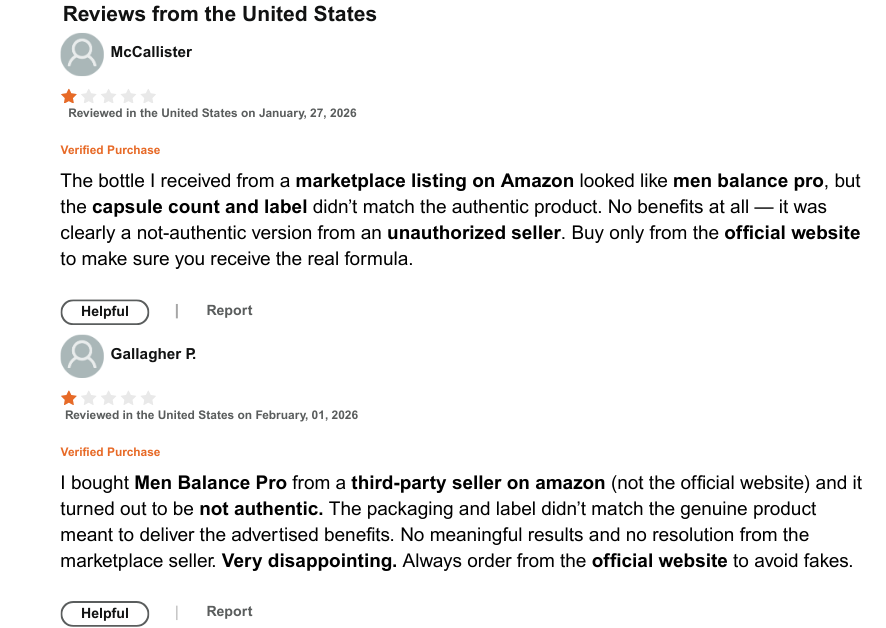Click third star on Gallagher's rating
Screen dimensions: 886x628
[109, 398]
